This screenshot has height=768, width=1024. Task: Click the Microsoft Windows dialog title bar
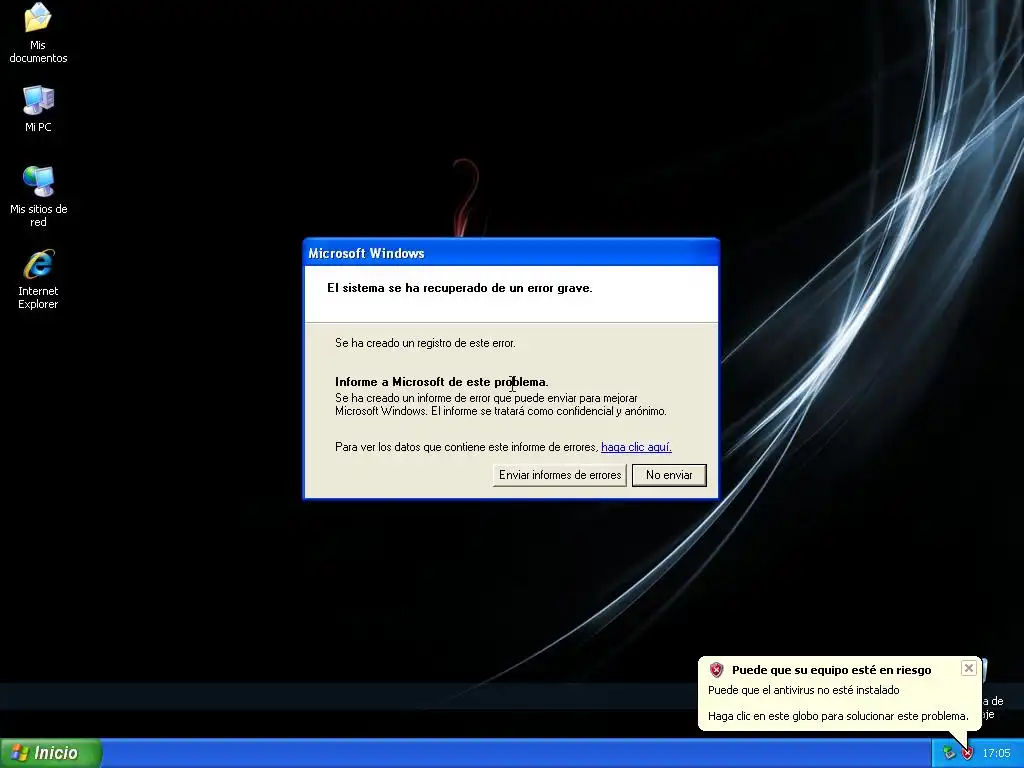511,253
